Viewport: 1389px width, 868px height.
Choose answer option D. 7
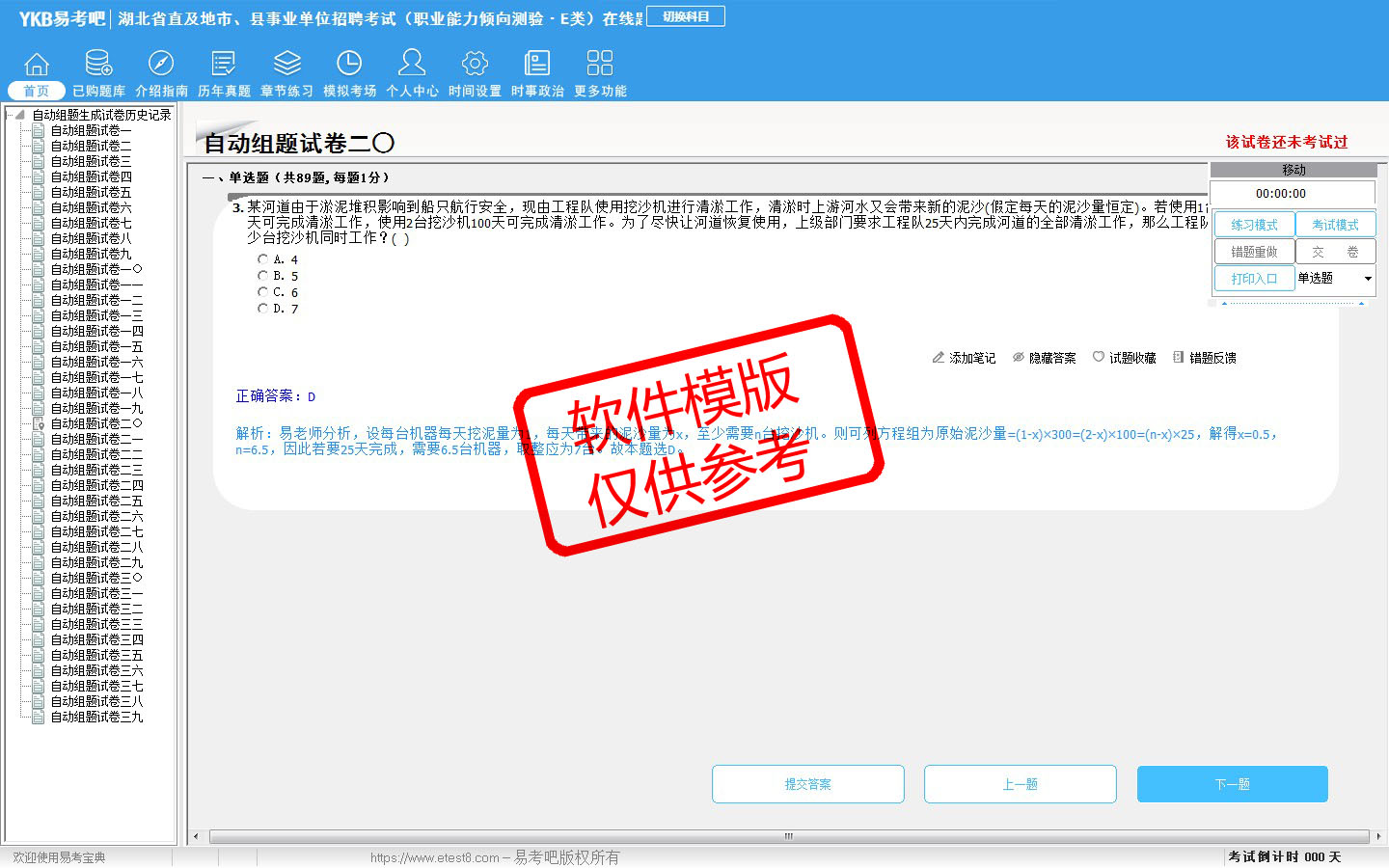pos(263,309)
